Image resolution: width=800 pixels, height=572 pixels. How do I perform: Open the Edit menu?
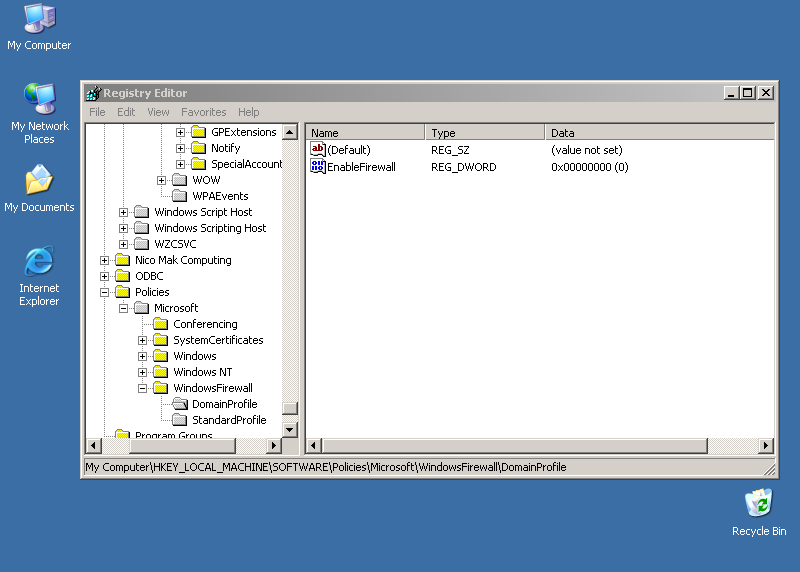(126, 112)
